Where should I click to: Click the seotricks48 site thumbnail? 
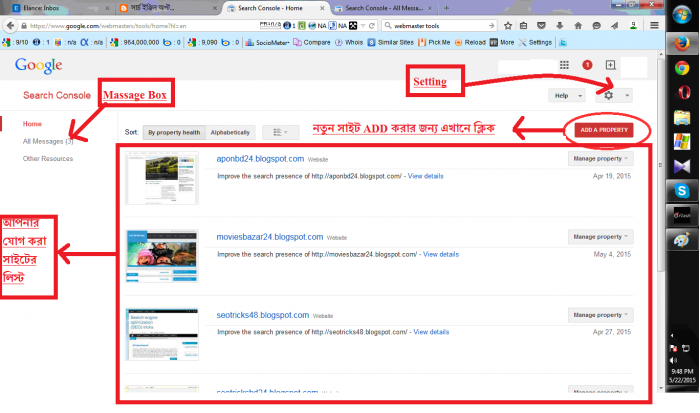(162, 334)
